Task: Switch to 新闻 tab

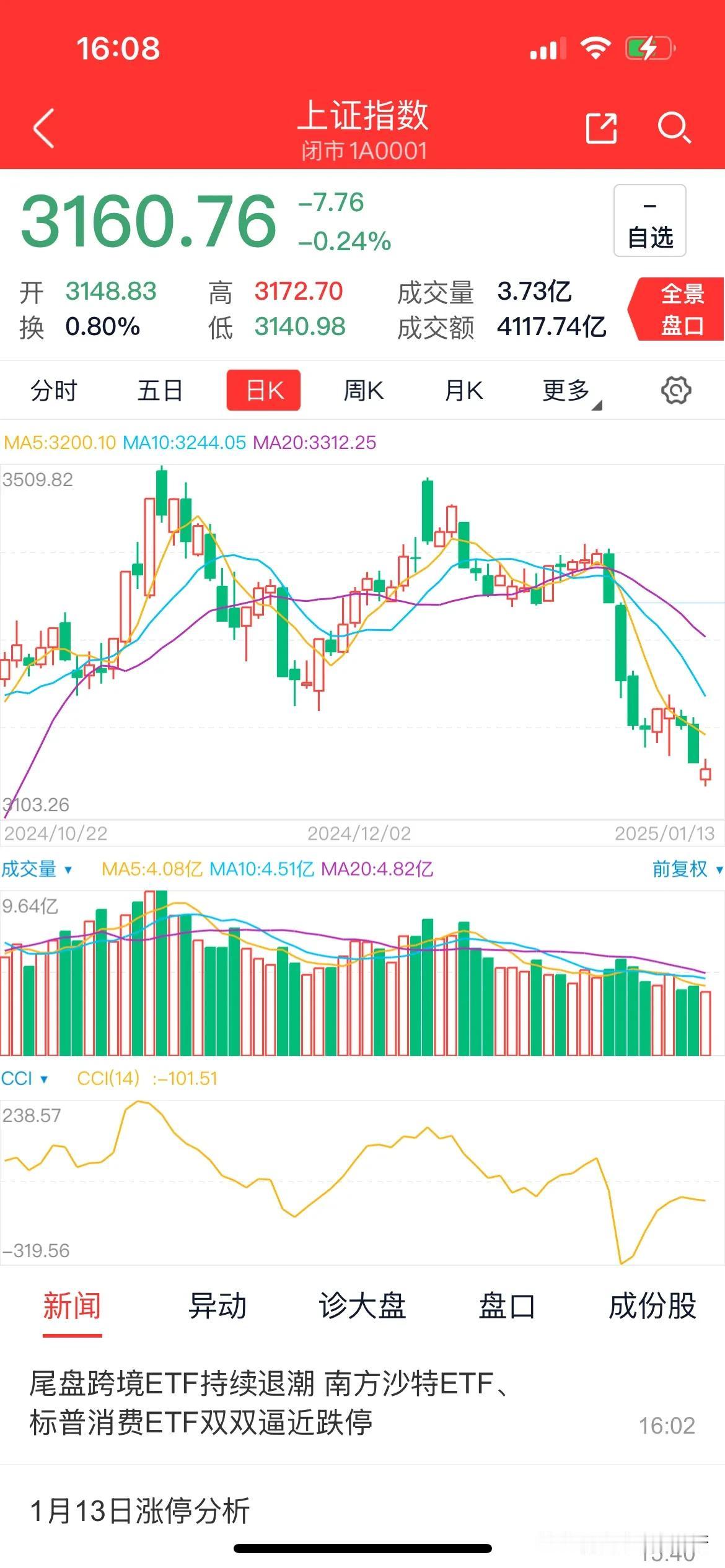Action: click(72, 1306)
